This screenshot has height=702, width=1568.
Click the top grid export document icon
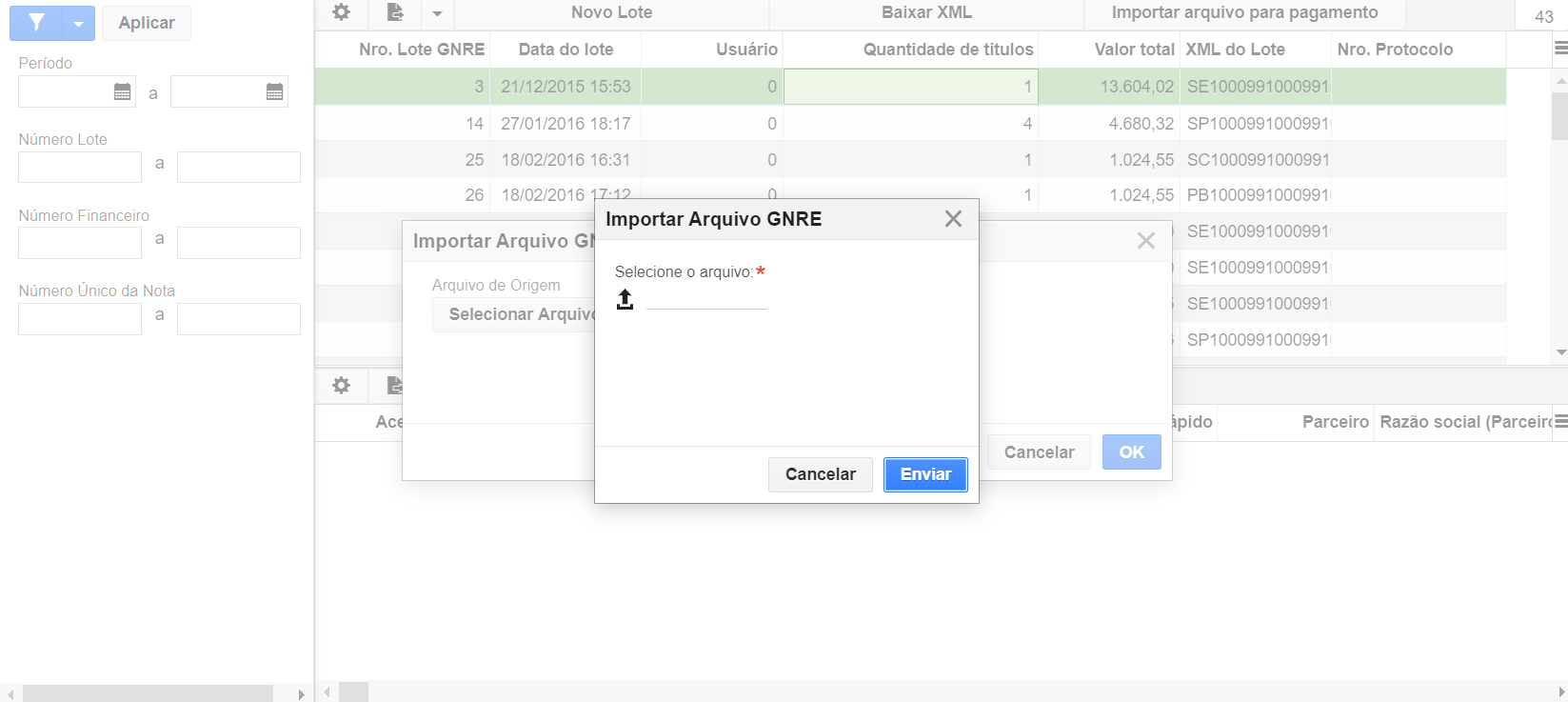coord(395,12)
